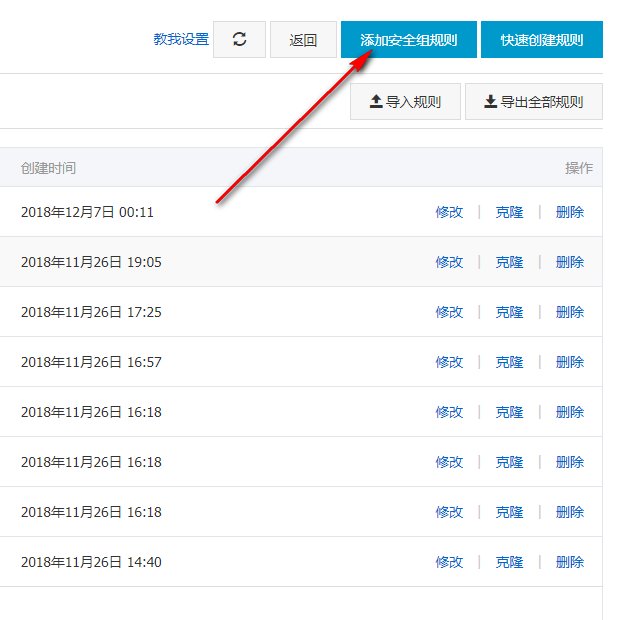Screen dimensions: 620x620
Task: Click 修改 for the 17:25 rule
Action: (449, 312)
